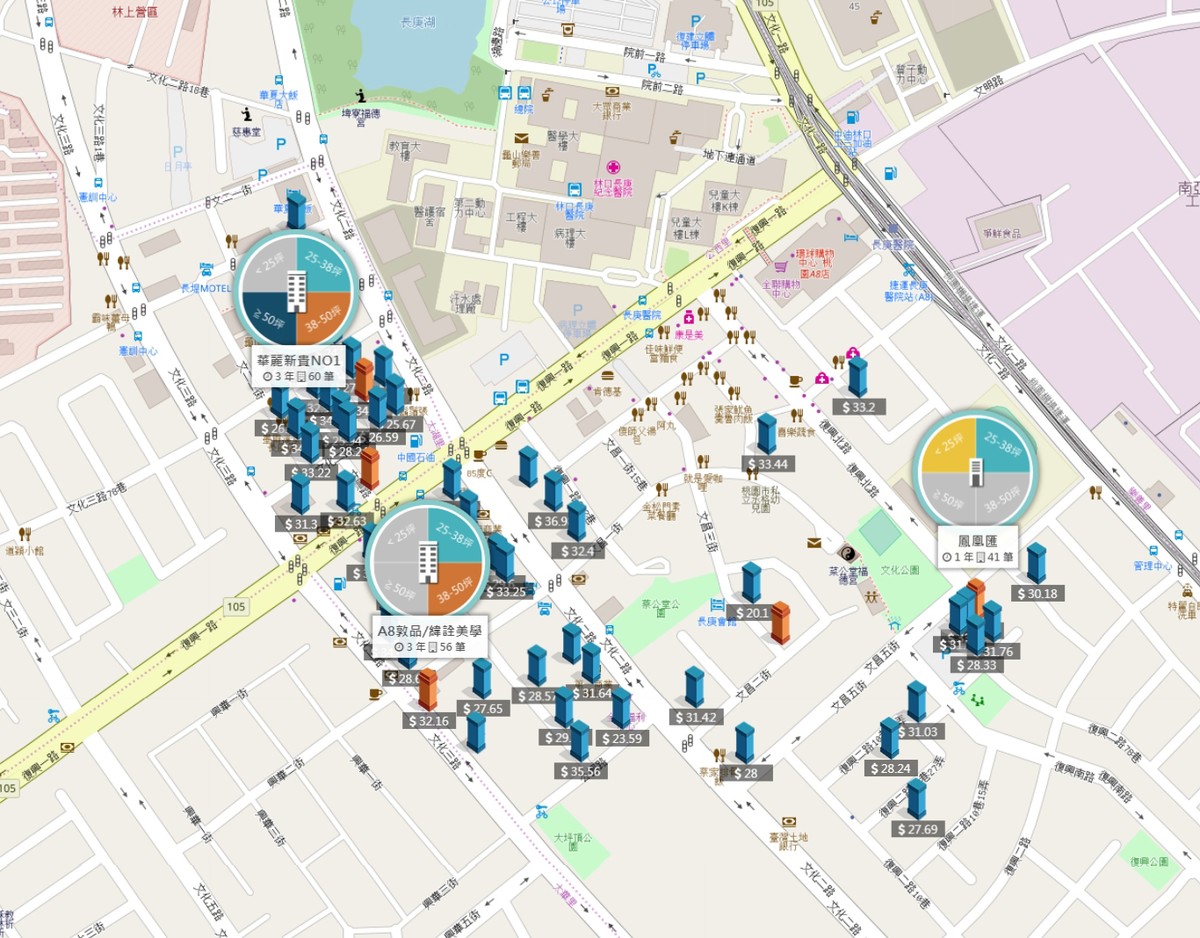Select the orange building above $32.16
The height and width of the screenshot is (938, 1200).
click(x=428, y=690)
